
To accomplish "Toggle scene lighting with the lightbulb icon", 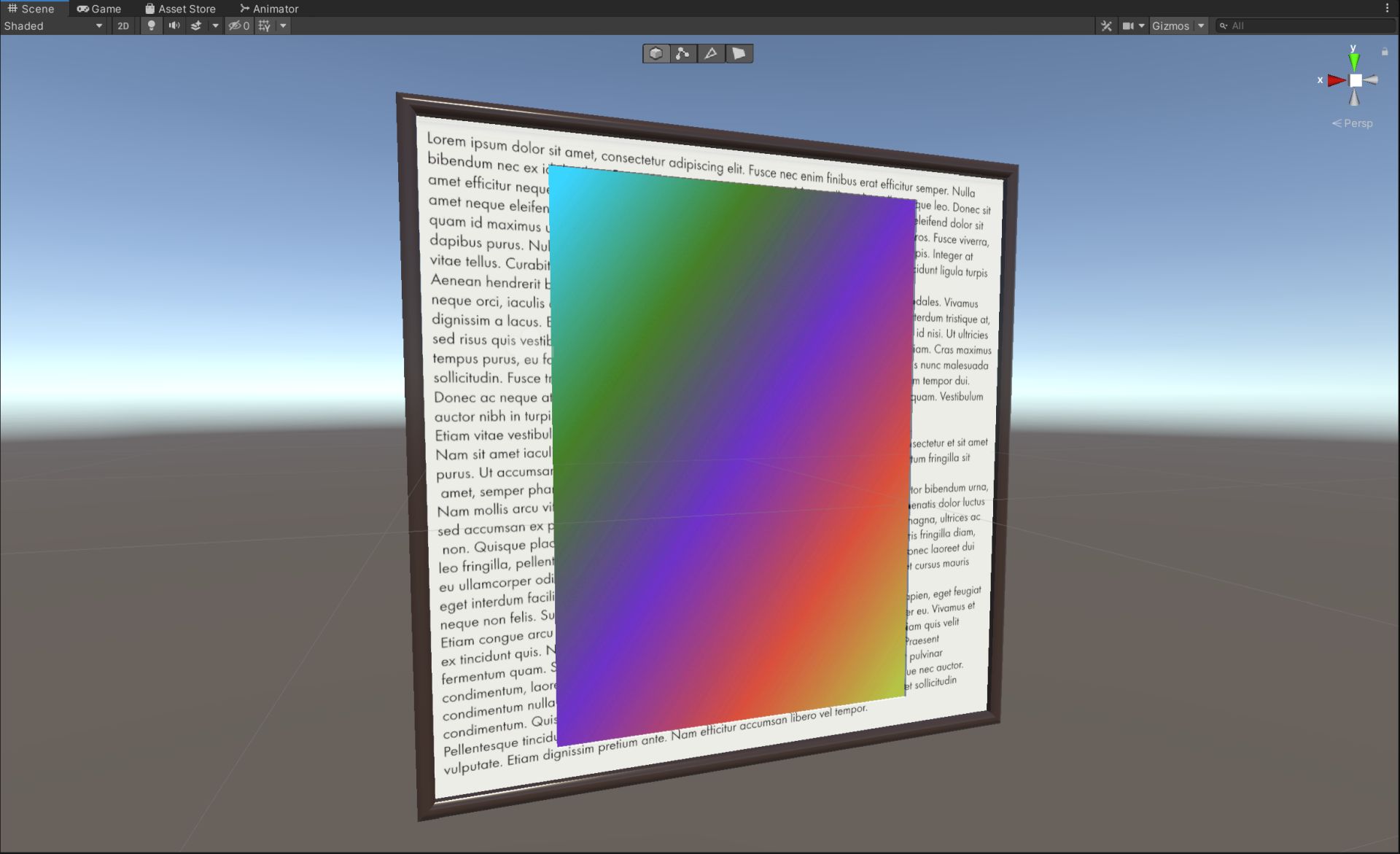I will [151, 26].
